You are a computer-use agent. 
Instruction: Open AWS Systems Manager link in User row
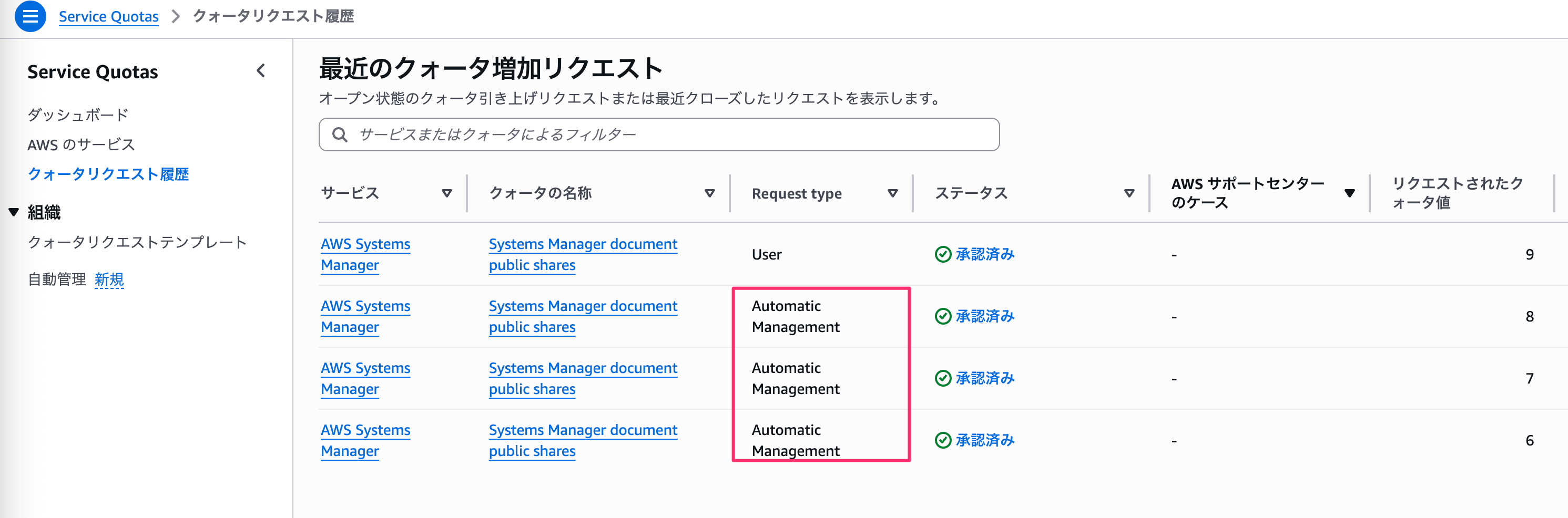[x=365, y=254]
